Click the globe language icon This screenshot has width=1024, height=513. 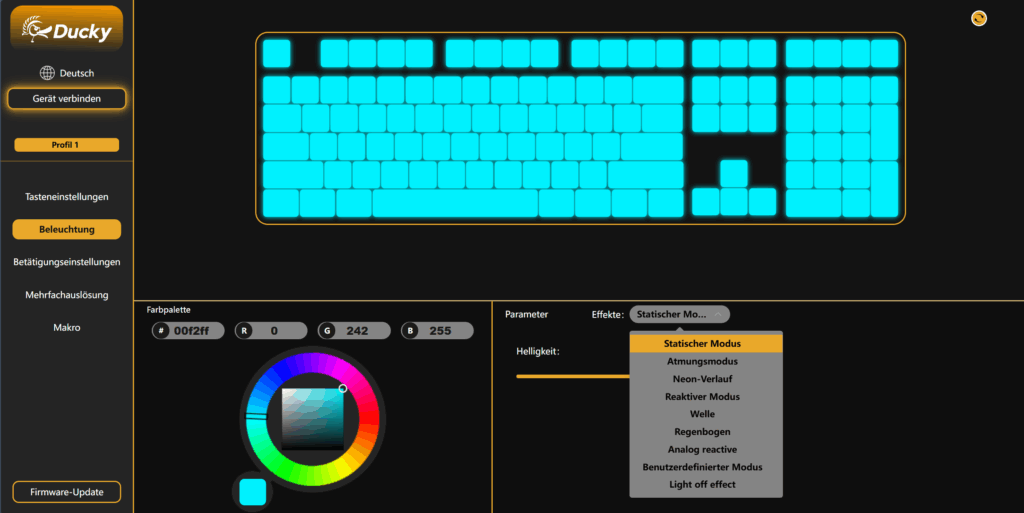tap(46, 73)
